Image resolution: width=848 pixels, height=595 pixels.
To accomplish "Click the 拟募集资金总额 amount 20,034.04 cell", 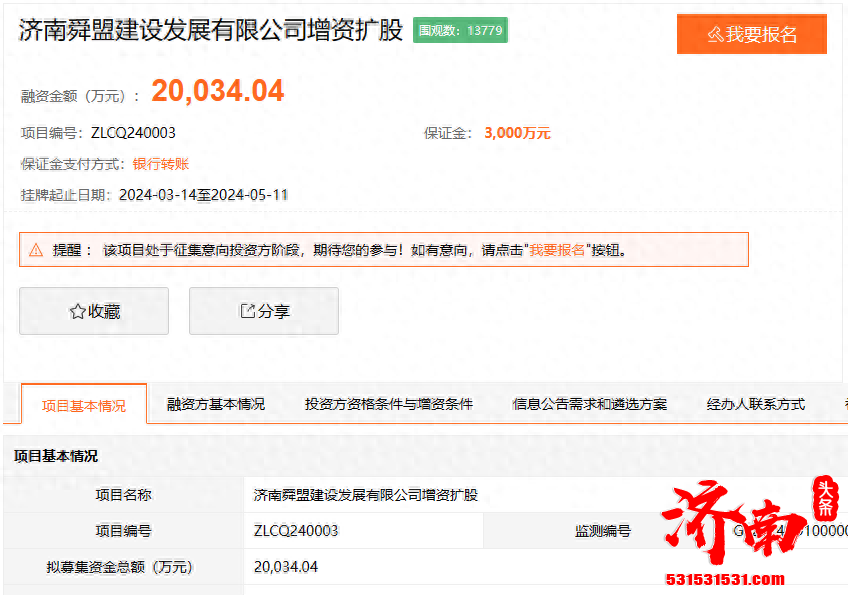I will [x=283, y=568].
